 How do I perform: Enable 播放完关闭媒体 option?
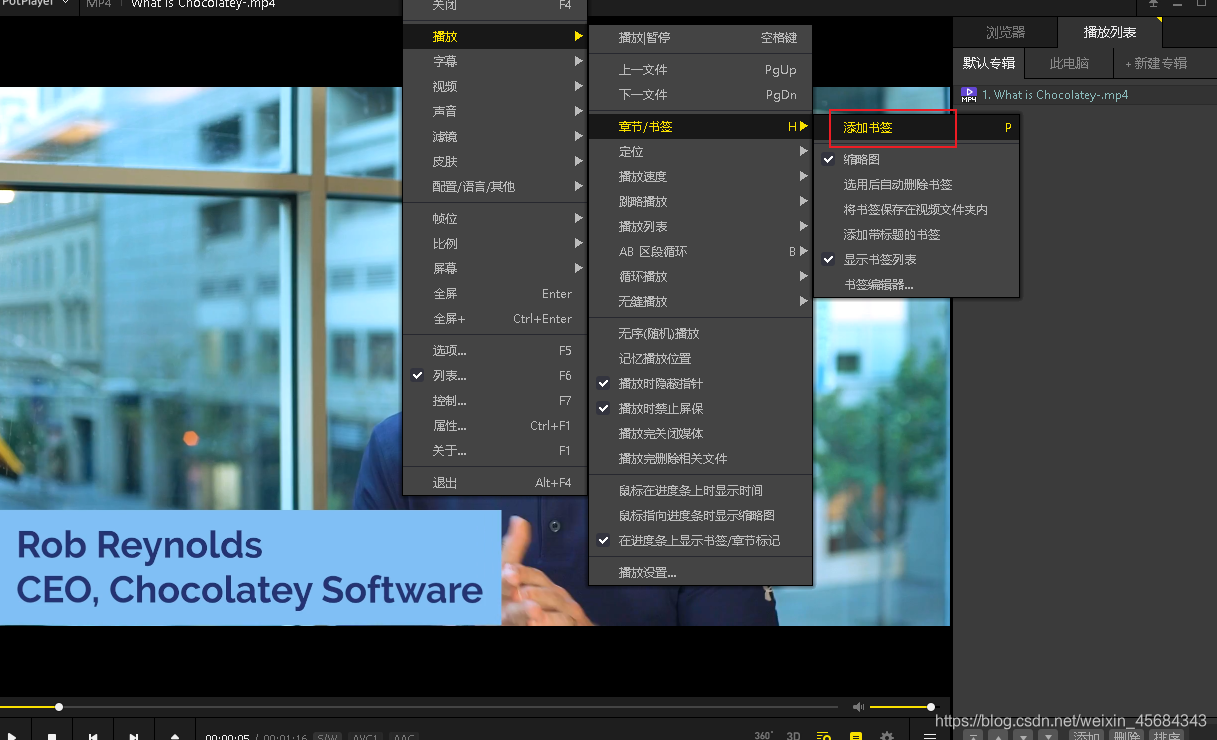[700, 434]
